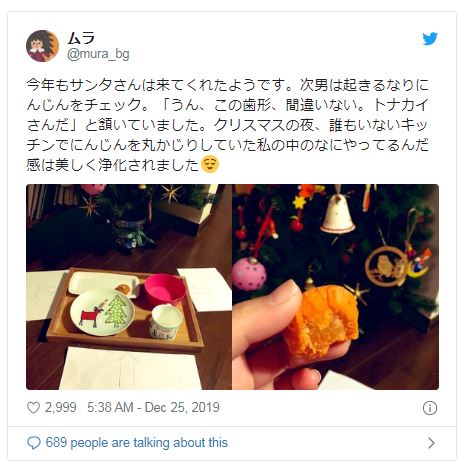The image size is (462, 467).
Task: Open the ムラ profile avatar
Action: (42, 46)
